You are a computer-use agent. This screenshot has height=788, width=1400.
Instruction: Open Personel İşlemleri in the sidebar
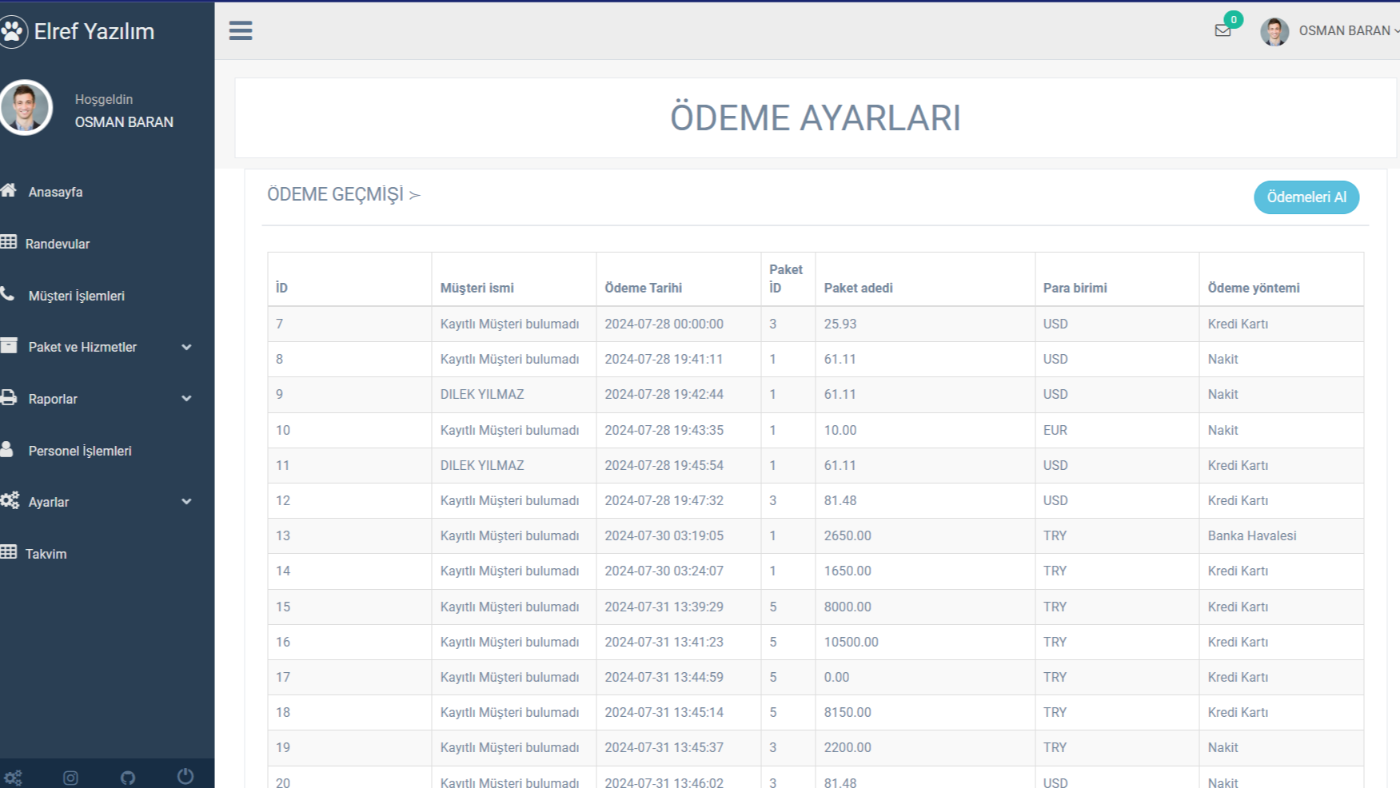[79, 451]
